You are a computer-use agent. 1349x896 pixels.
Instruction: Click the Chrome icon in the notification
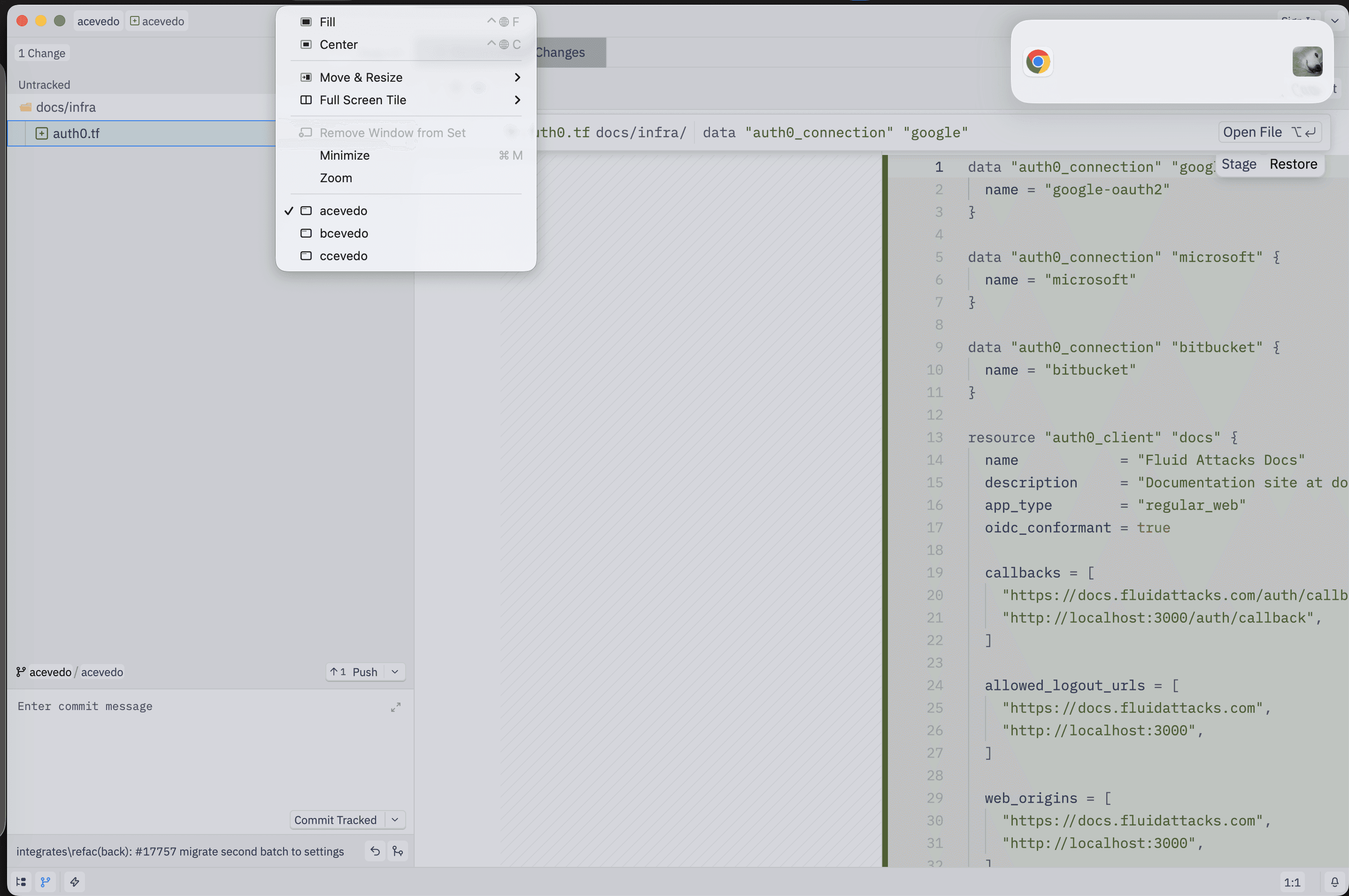tap(1038, 62)
